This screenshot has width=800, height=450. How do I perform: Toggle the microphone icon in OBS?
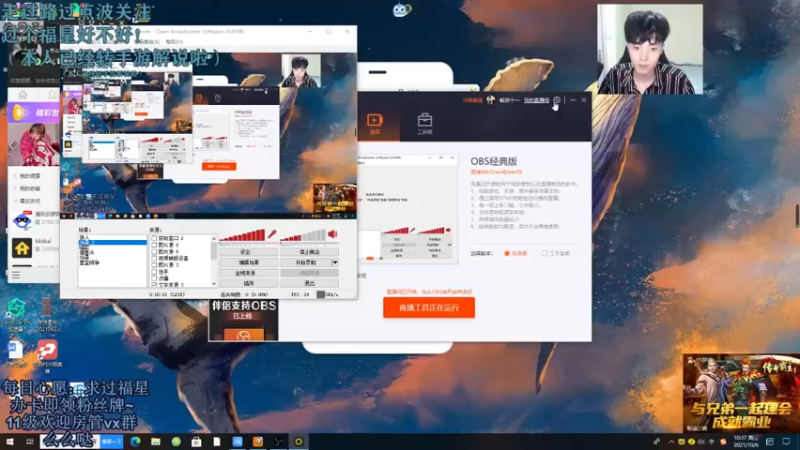272,234
